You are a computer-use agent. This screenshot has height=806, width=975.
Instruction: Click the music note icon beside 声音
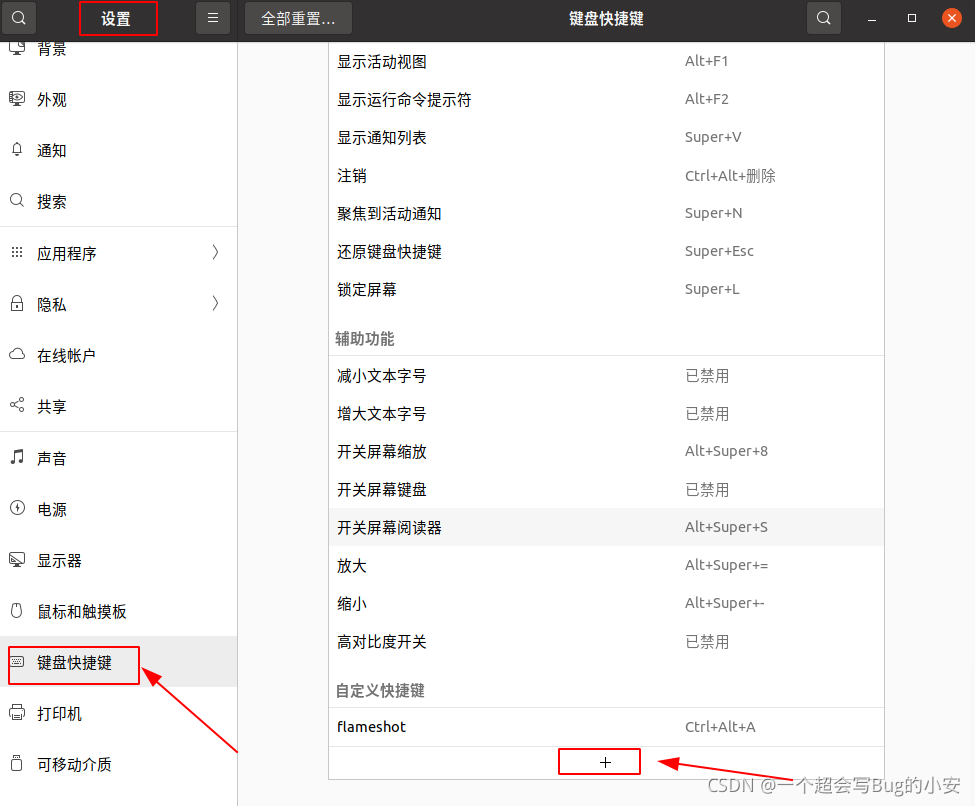tap(17, 457)
